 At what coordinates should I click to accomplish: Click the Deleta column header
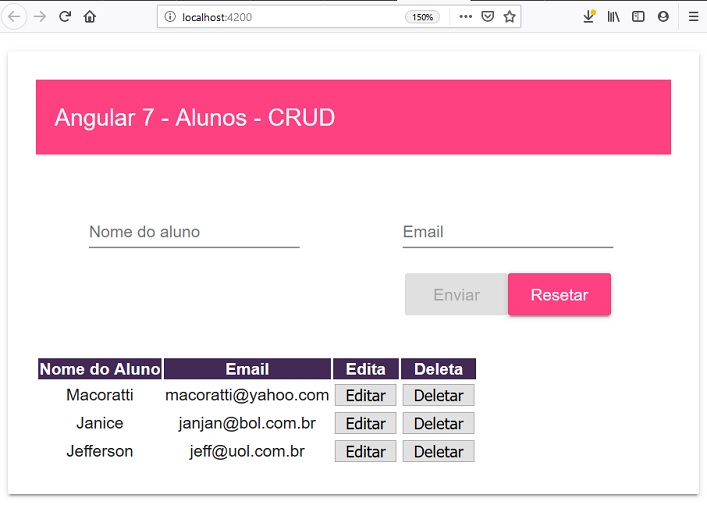(438, 369)
